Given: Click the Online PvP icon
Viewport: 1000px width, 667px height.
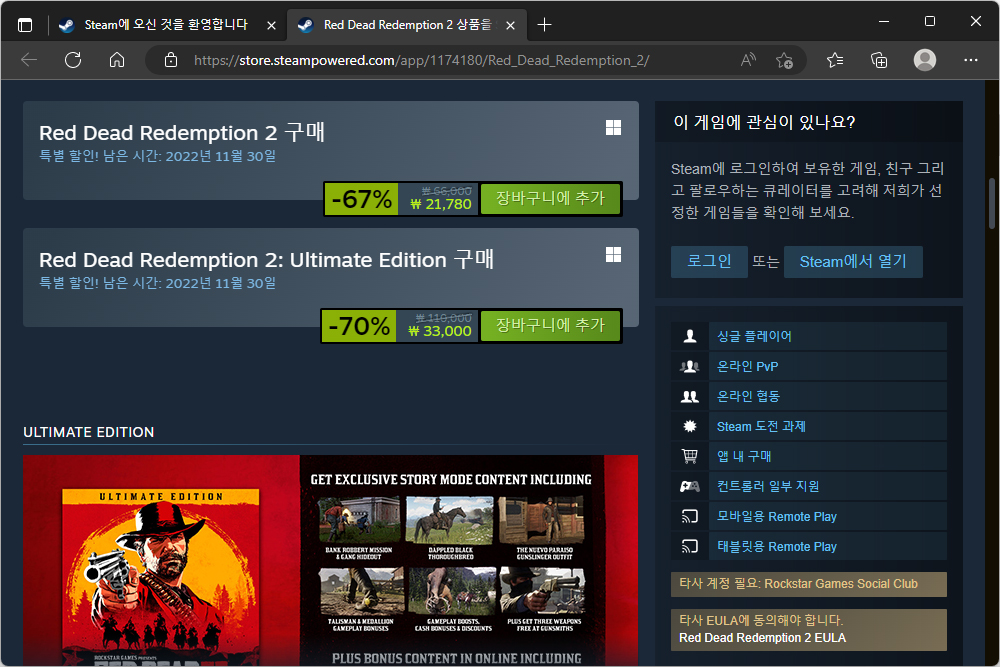Looking at the screenshot, I should [689, 366].
